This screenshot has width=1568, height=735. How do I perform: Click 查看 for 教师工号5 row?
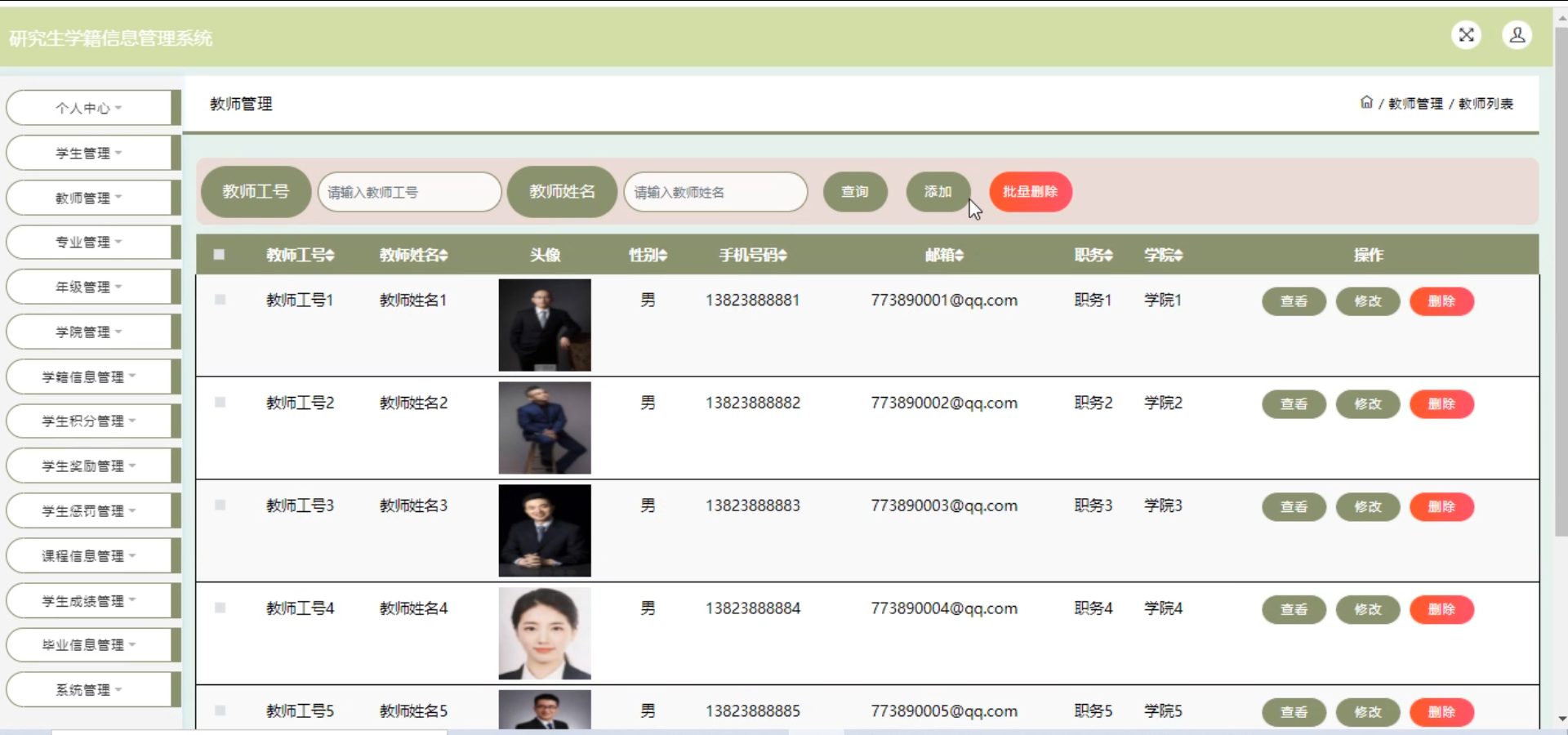pos(1294,712)
